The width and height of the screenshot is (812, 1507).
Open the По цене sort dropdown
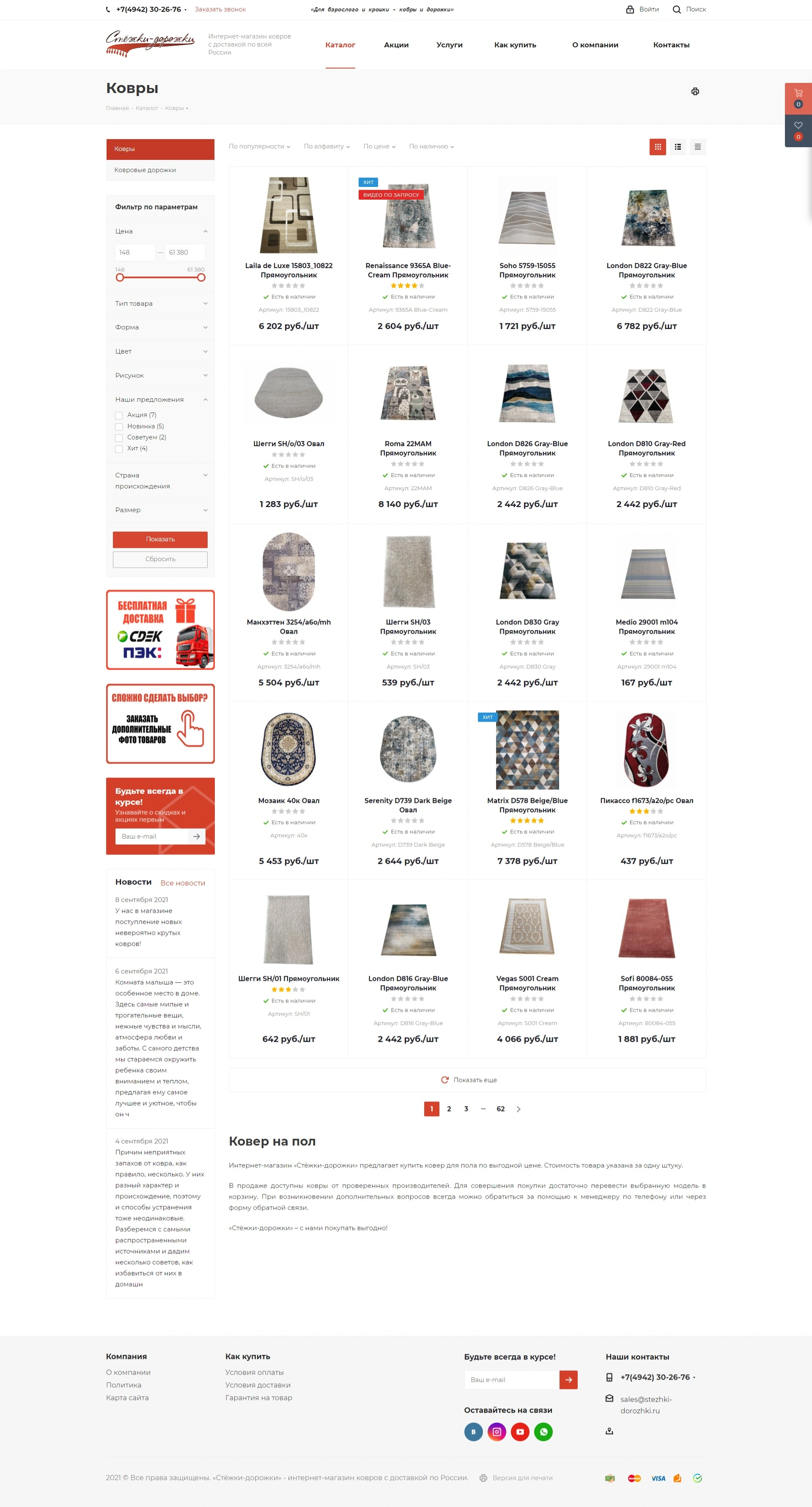coord(379,146)
